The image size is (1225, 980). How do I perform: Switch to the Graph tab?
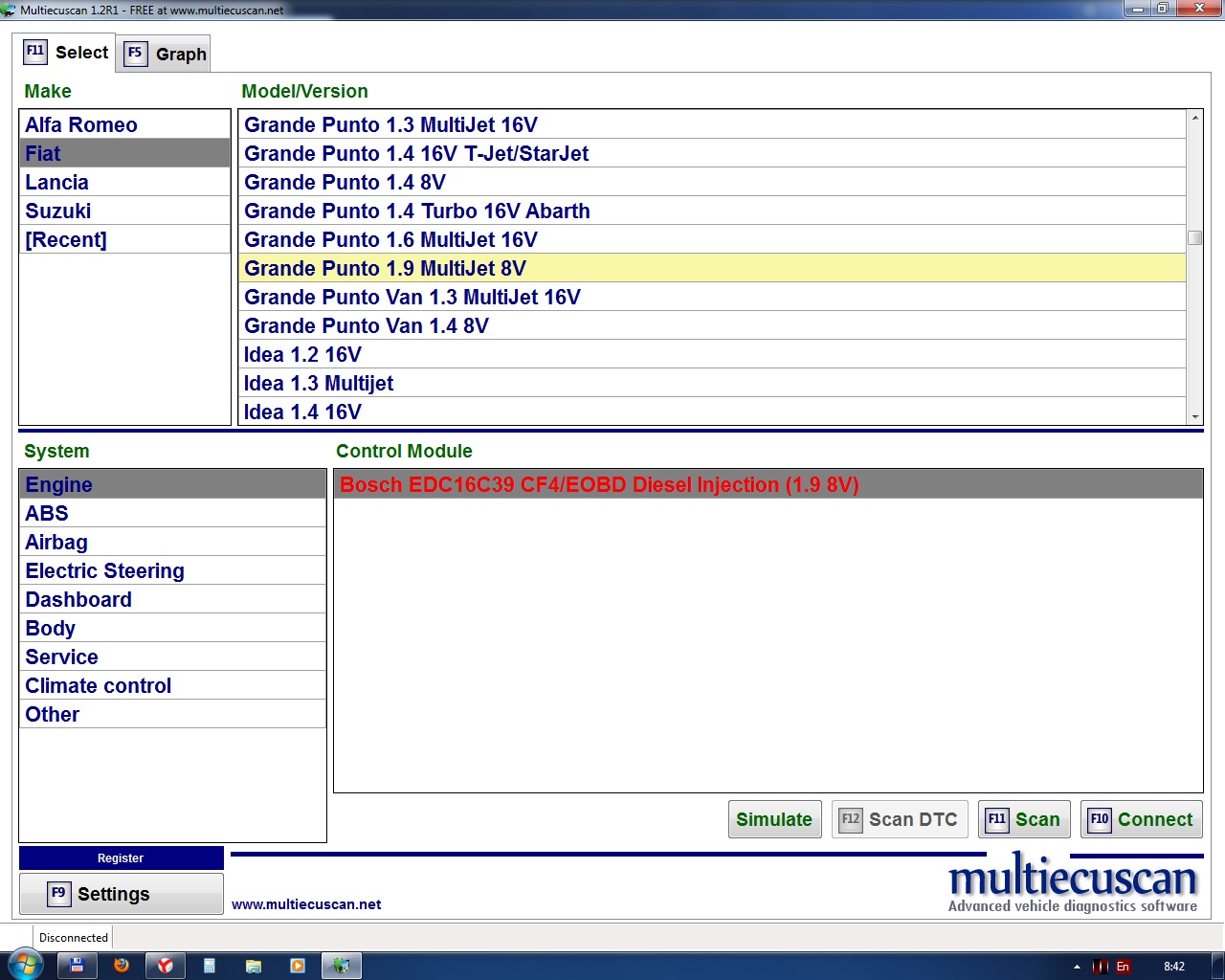pos(165,54)
